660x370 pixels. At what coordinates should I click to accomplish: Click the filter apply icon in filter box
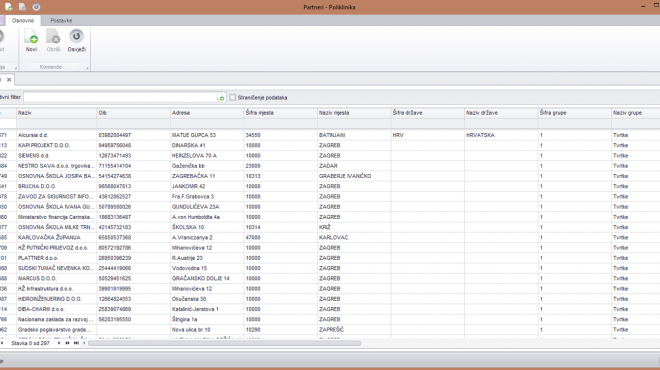[221, 98]
